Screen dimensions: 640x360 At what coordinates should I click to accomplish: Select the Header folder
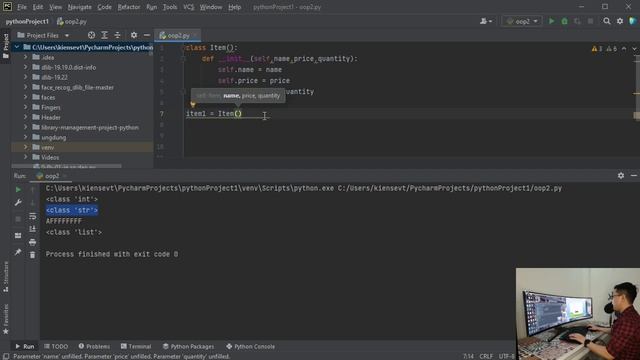point(51,117)
